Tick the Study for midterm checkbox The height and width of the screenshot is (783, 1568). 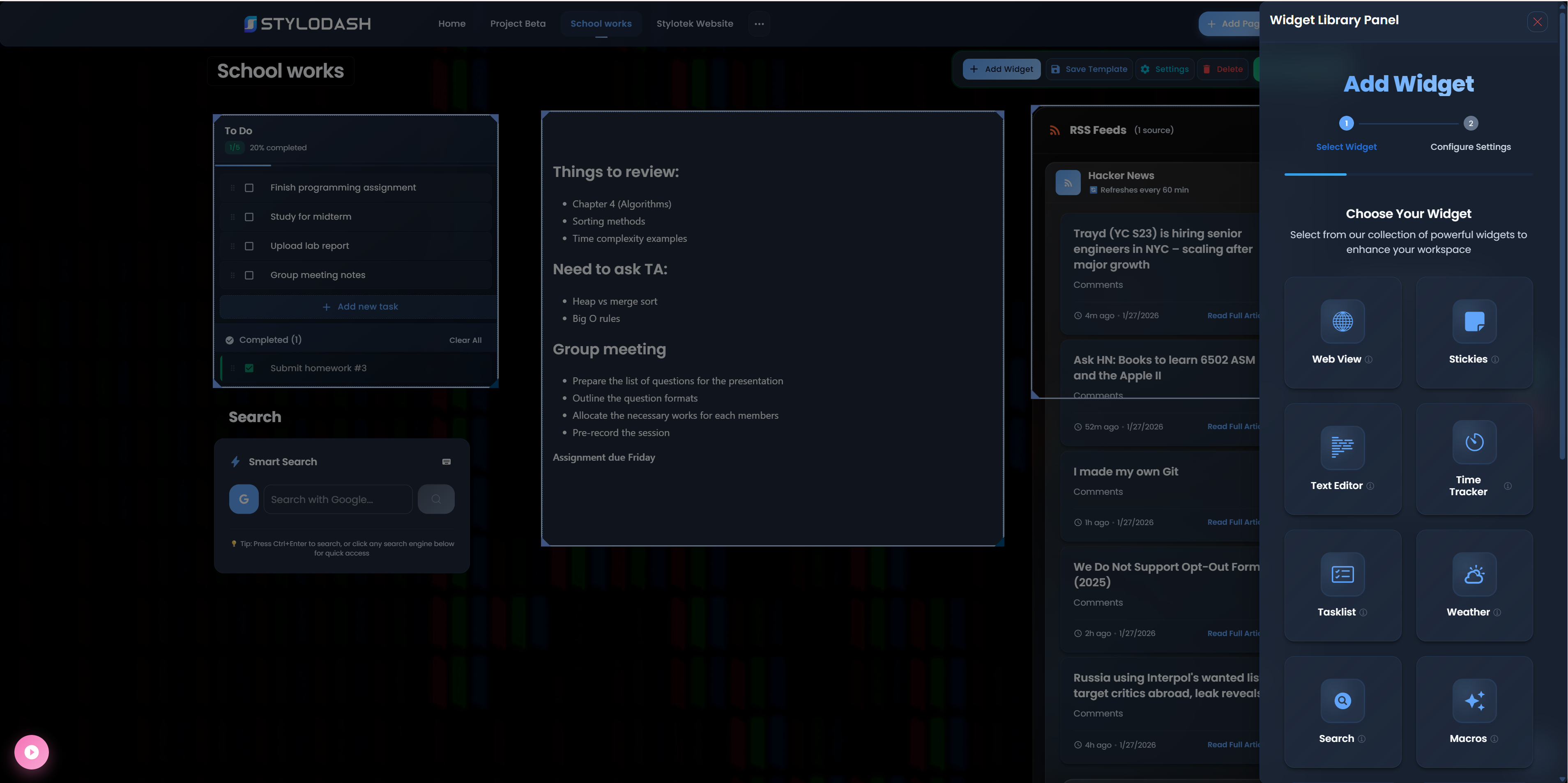pyautogui.click(x=249, y=217)
